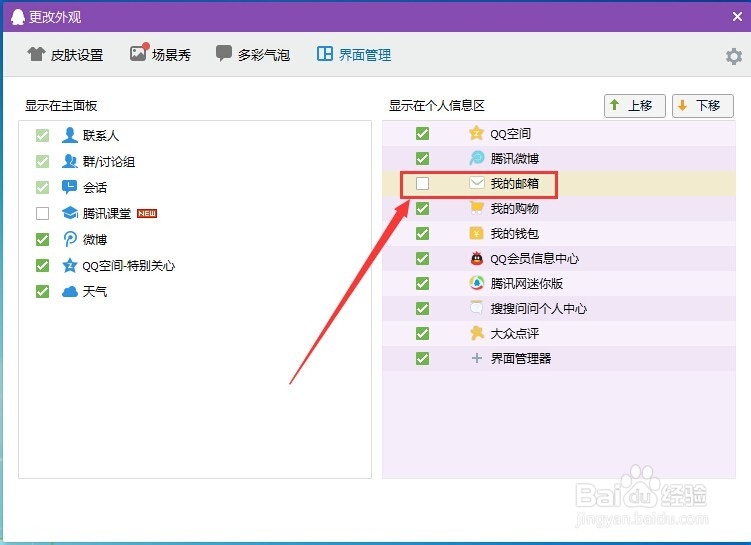The image size is (751, 545).
Task: Click the 界面管理器 plus icon
Action: 476,358
